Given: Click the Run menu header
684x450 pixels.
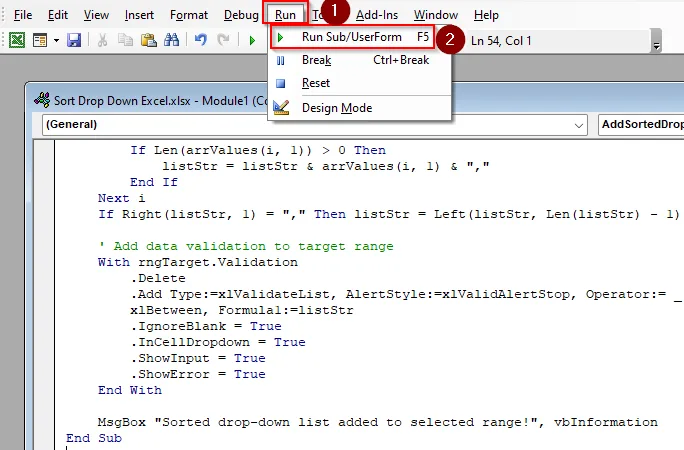Looking at the screenshot, I should (285, 15).
